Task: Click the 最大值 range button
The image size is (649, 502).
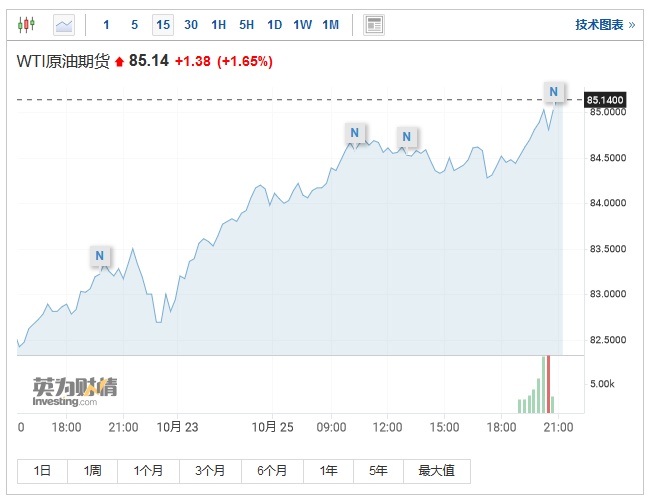Action: pyautogui.click(x=436, y=471)
